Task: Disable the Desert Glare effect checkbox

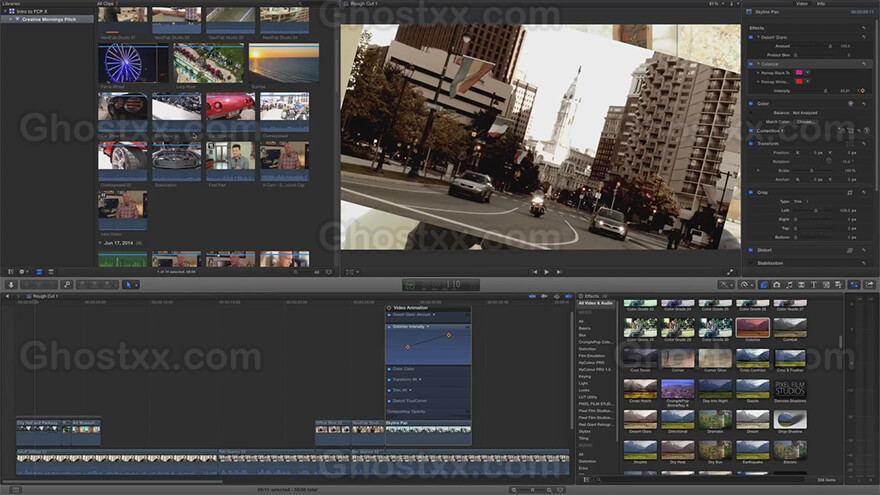Action: click(751, 37)
